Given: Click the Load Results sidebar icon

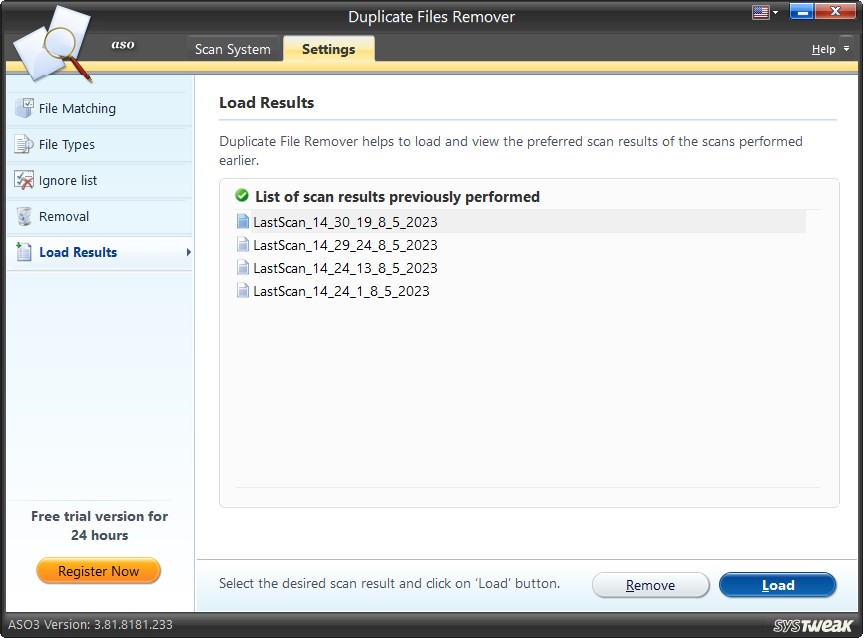Looking at the screenshot, I should (23, 253).
